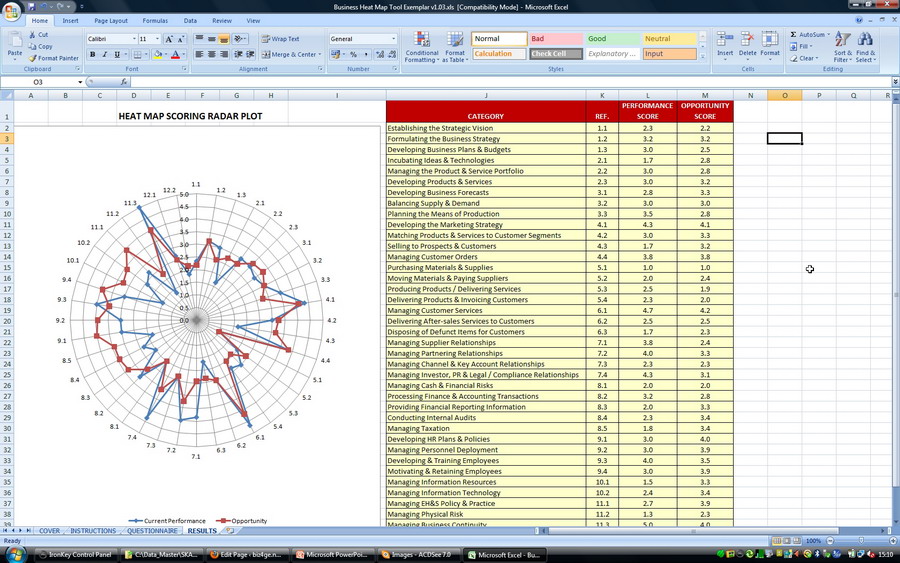Open the Calibri font name dropdown
The image size is (900, 563).
(134, 39)
